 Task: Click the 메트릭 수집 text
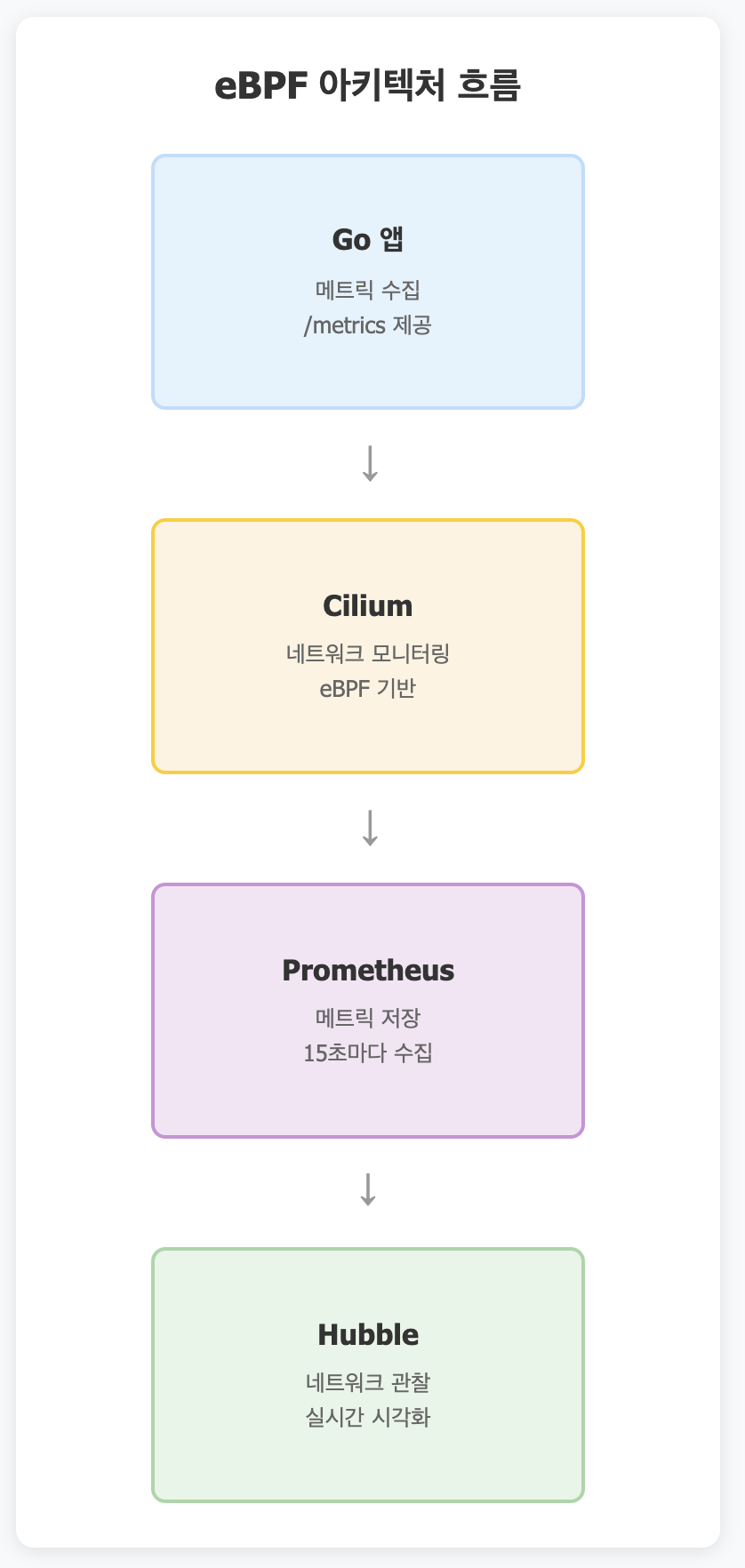(x=368, y=290)
